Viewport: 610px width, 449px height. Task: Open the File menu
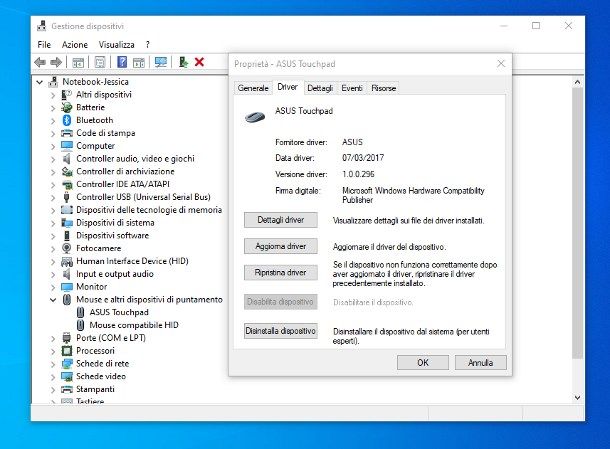point(44,45)
